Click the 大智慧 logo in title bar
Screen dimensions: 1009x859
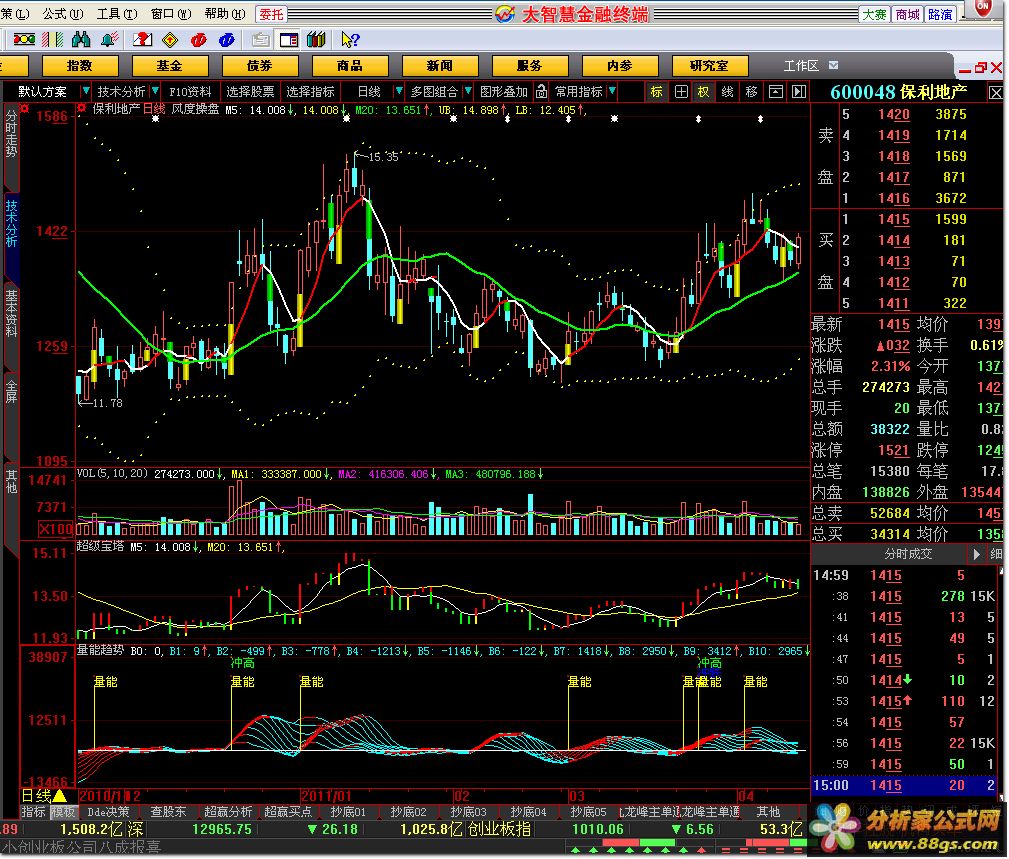coord(504,14)
